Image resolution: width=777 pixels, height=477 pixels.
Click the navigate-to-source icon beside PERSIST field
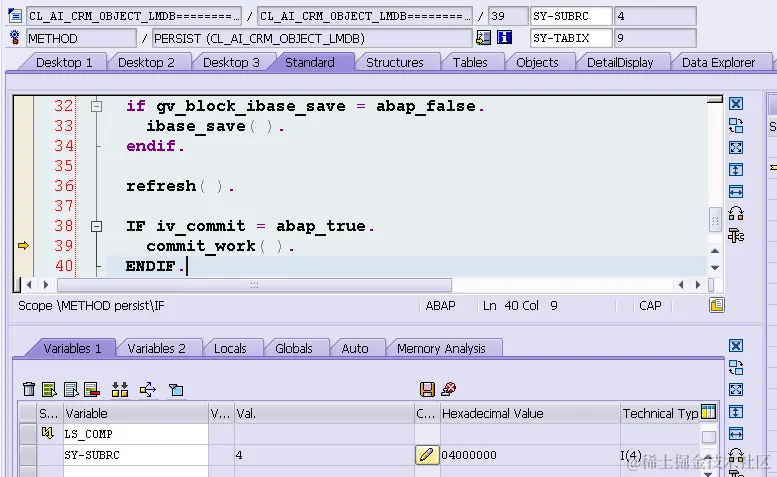[x=483, y=38]
